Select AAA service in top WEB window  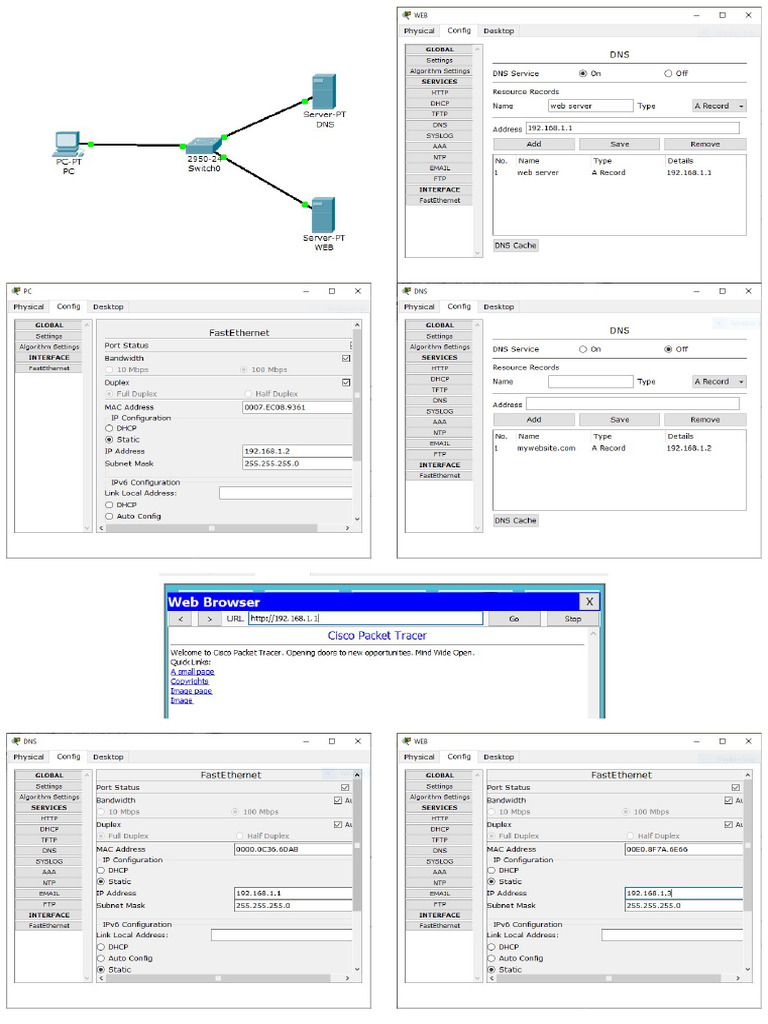coord(440,146)
